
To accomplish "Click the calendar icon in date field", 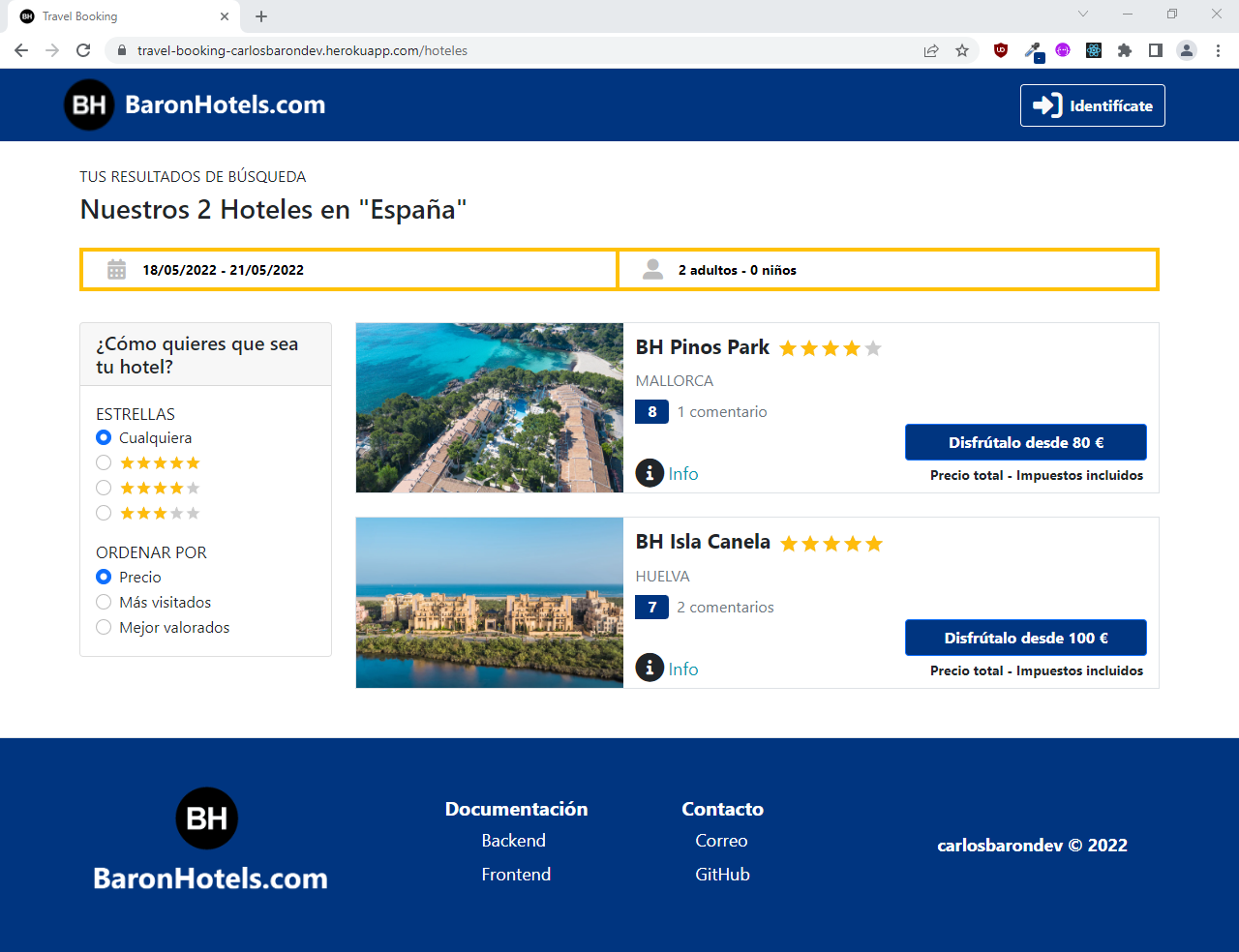I will pyautogui.click(x=116, y=270).
